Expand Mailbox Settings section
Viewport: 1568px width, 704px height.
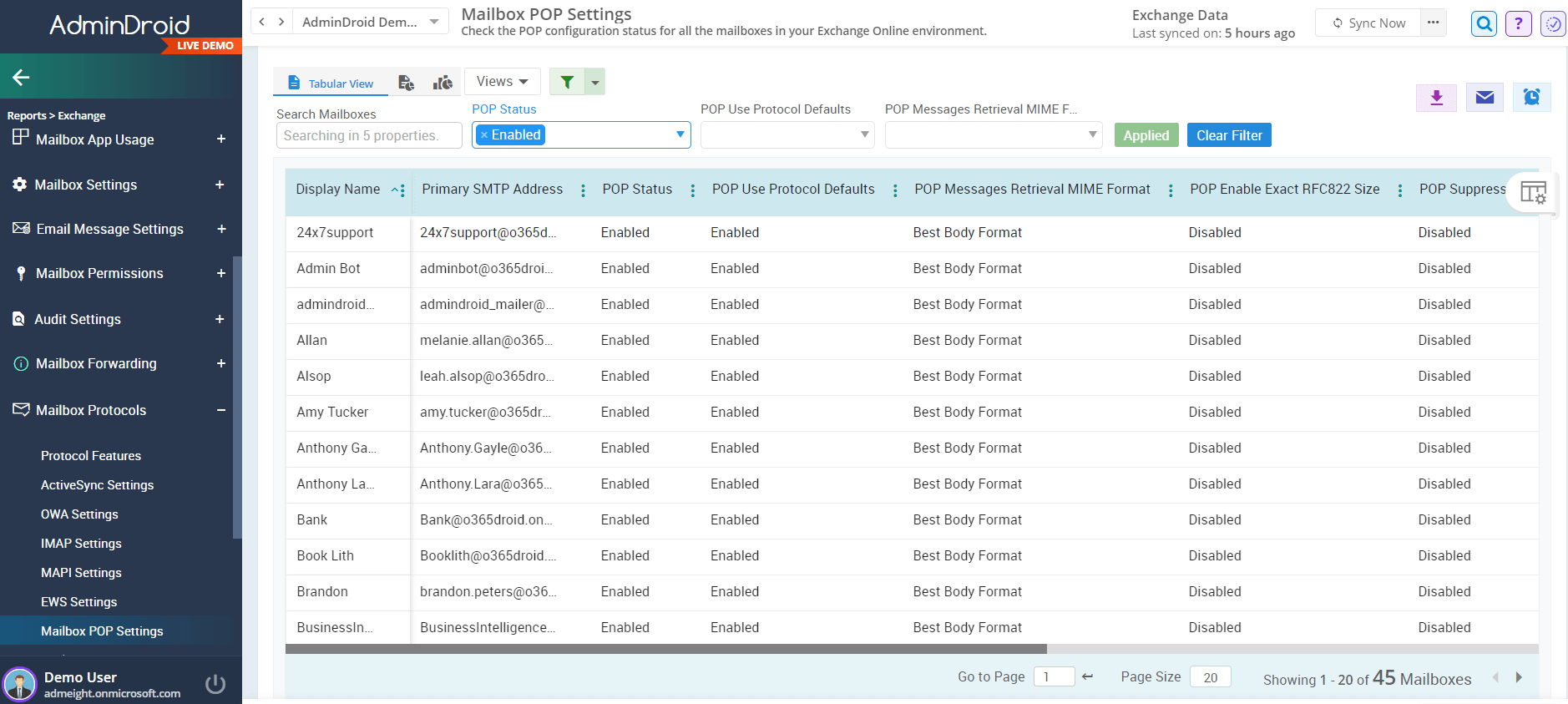point(220,185)
